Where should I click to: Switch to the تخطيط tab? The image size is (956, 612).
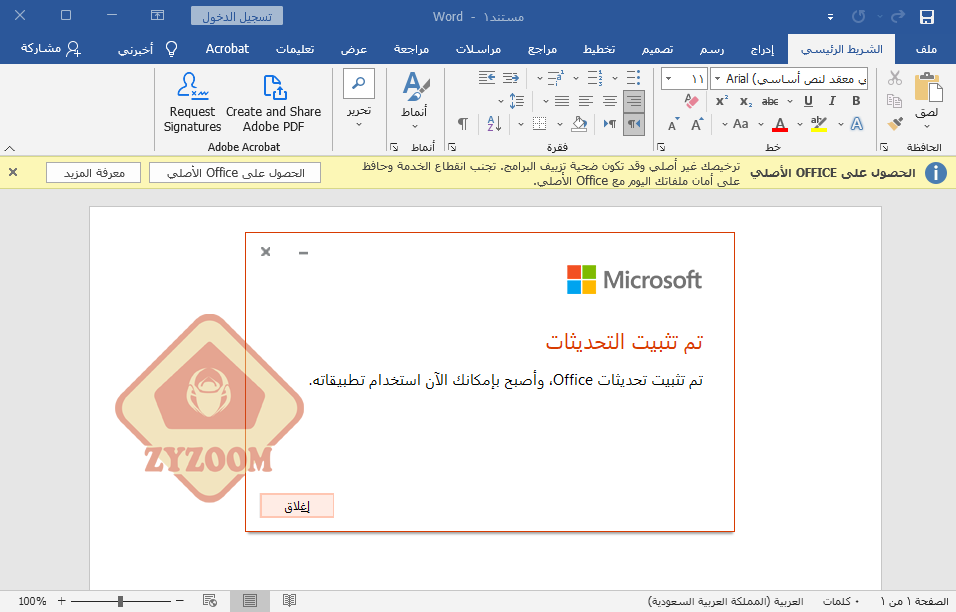[x=599, y=49]
